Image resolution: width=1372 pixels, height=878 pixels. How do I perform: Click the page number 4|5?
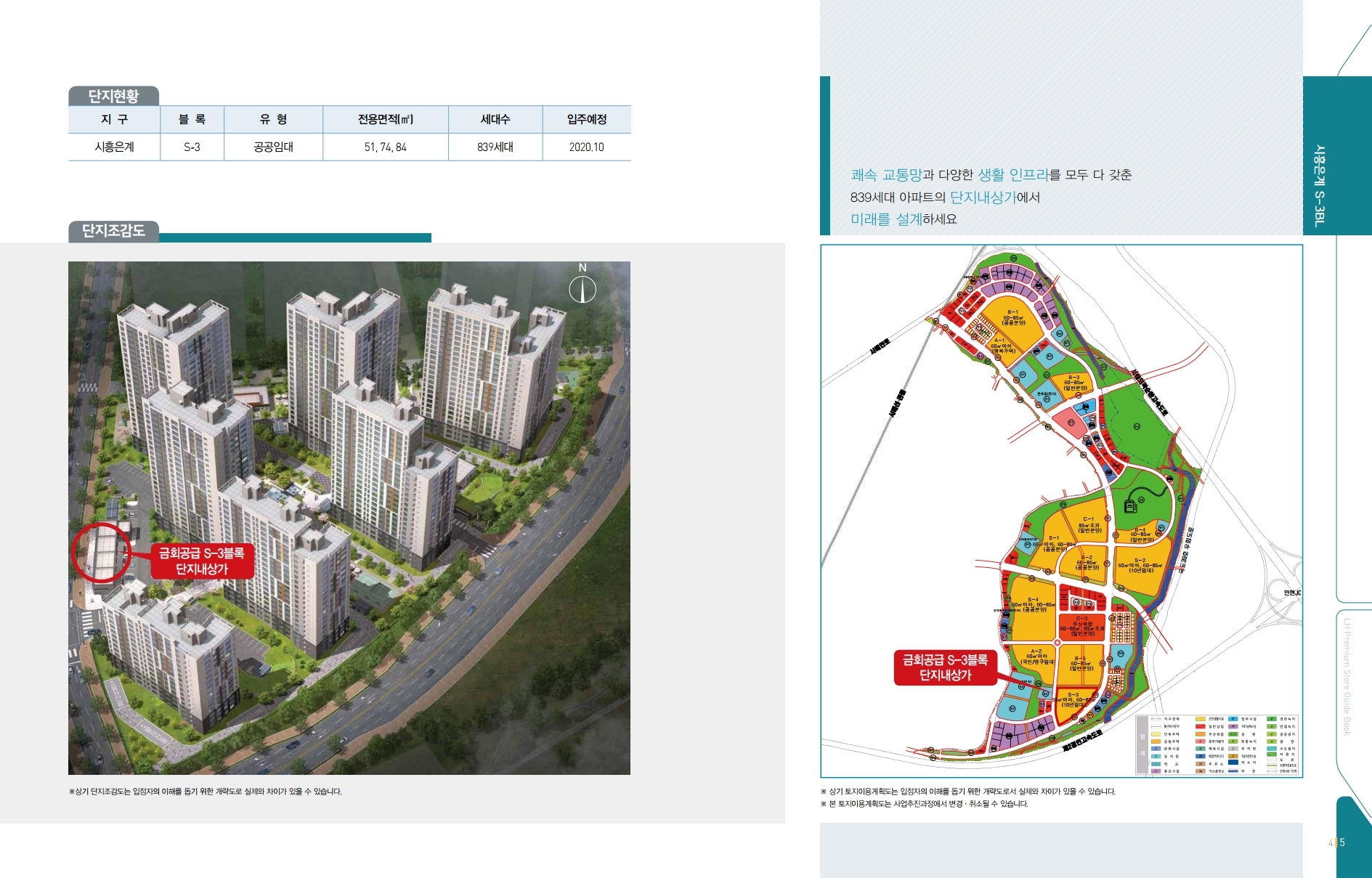pyautogui.click(x=1336, y=842)
